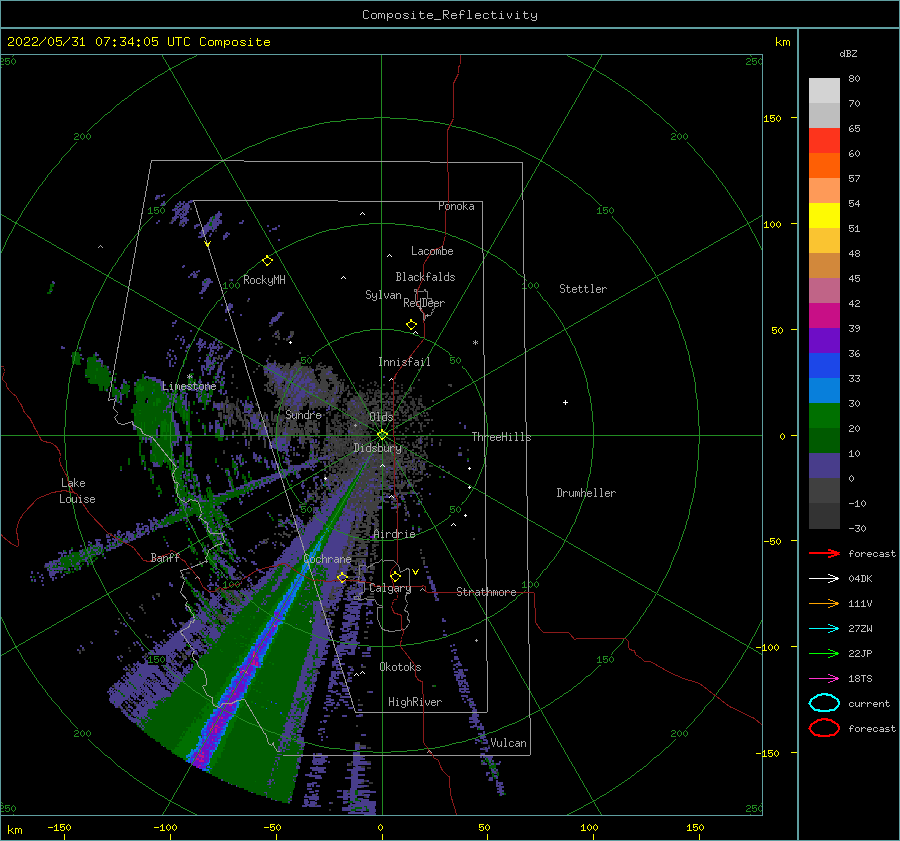
Task: Click the Olds town label
Action: [381, 417]
